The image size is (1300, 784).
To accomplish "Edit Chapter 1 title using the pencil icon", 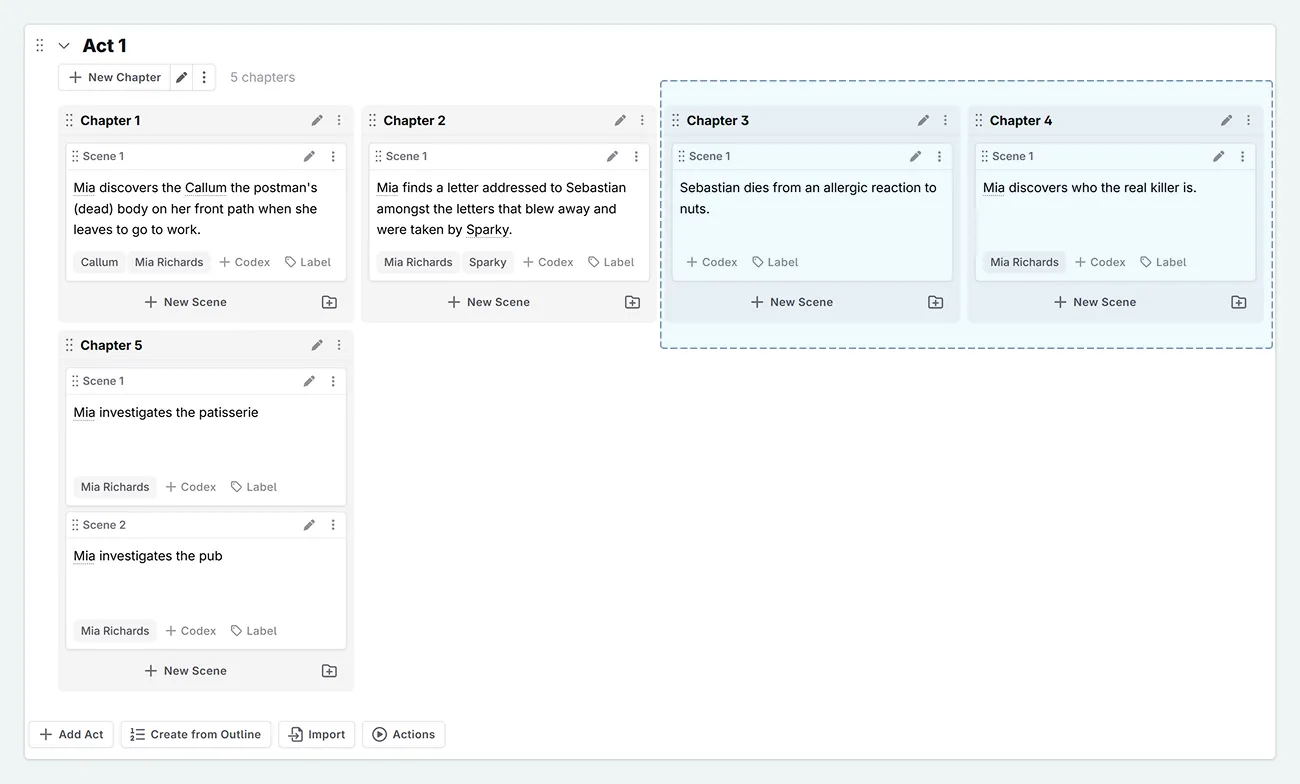I will click(317, 120).
